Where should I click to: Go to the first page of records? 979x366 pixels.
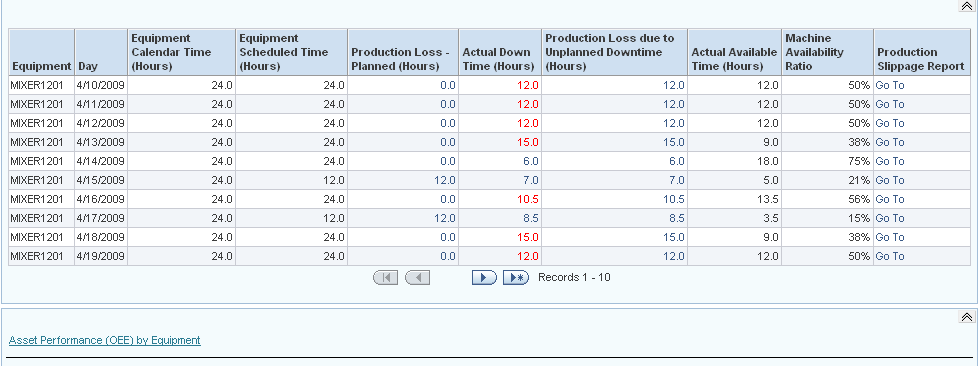(x=385, y=278)
